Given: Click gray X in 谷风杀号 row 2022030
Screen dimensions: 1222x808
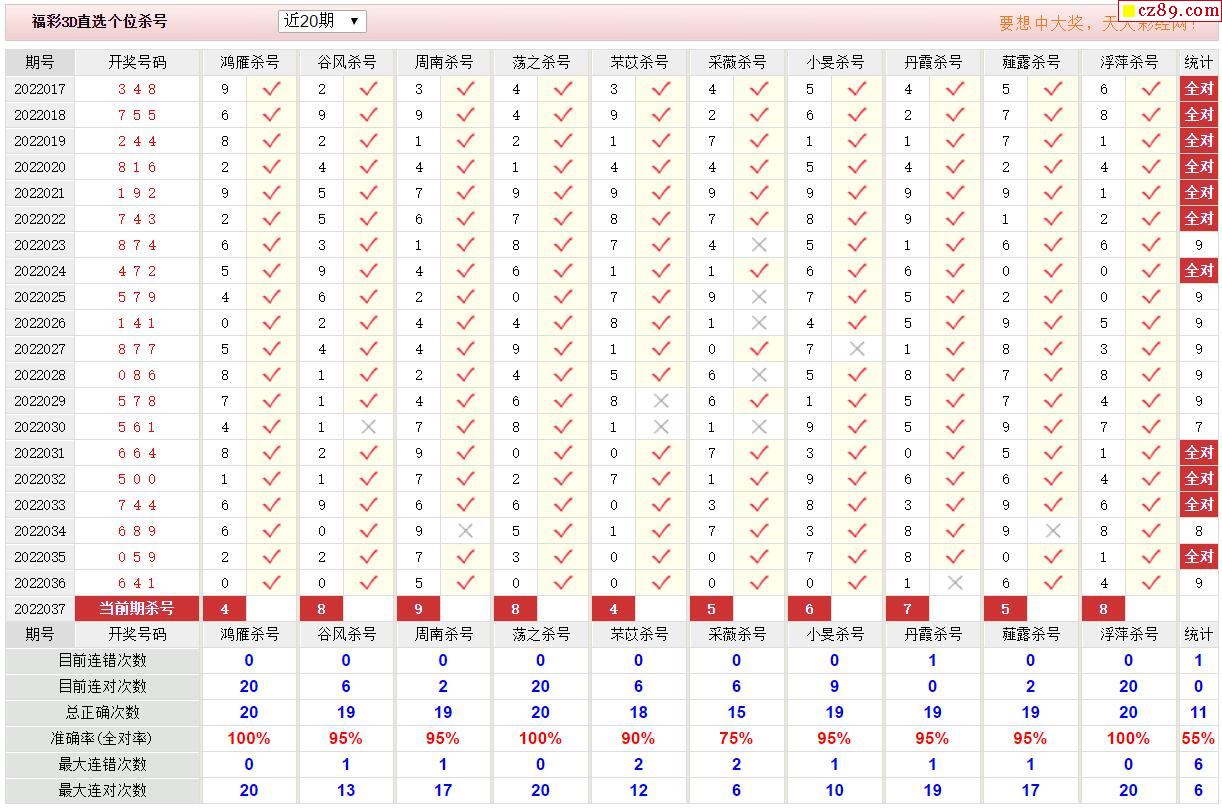Looking at the screenshot, I should (x=368, y=427).
